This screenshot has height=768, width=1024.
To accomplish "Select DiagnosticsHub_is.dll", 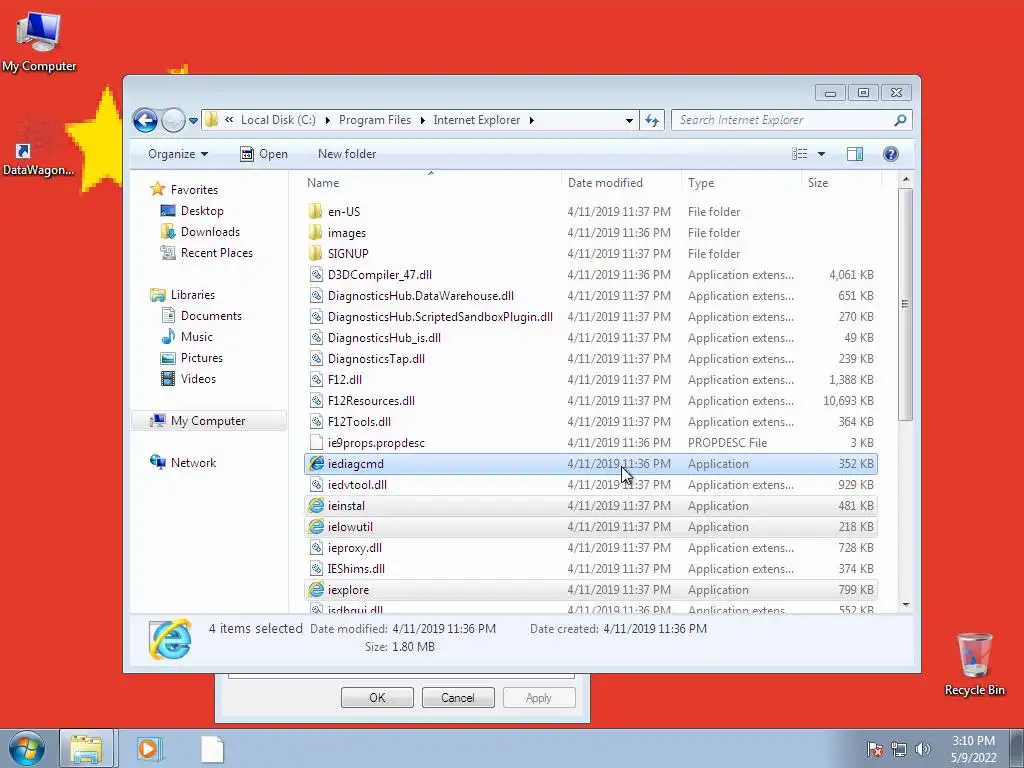I will tap(590, 338).
